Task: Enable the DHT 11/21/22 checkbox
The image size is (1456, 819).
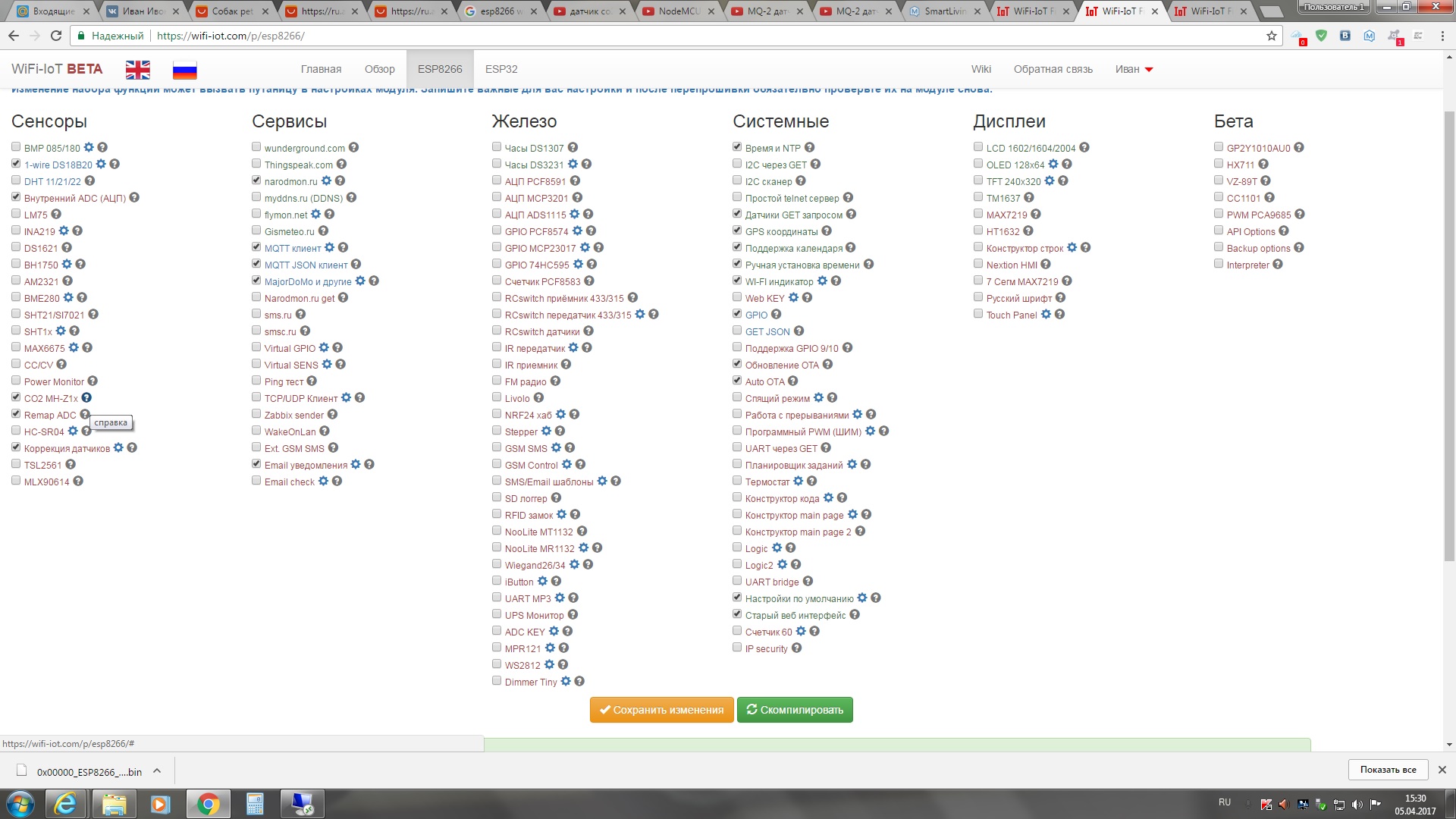Action: click(16, 180)
